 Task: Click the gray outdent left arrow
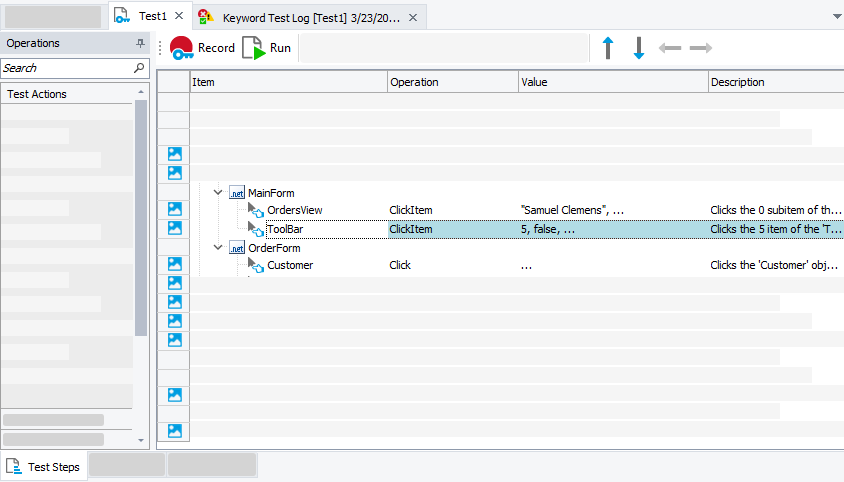point(669,48)
